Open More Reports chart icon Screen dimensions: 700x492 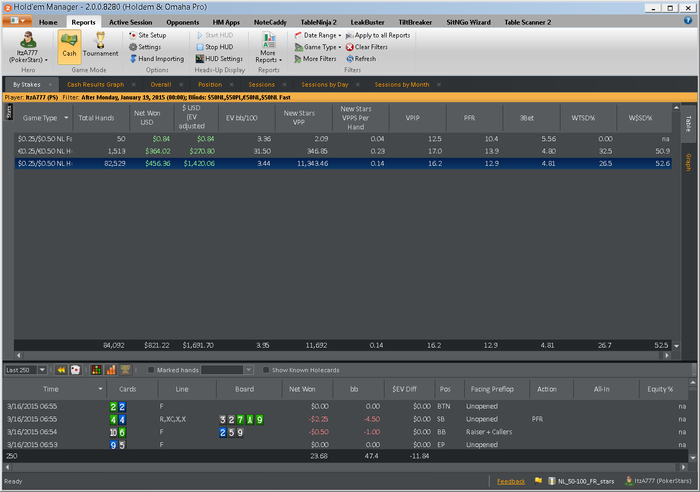(268, 42)
